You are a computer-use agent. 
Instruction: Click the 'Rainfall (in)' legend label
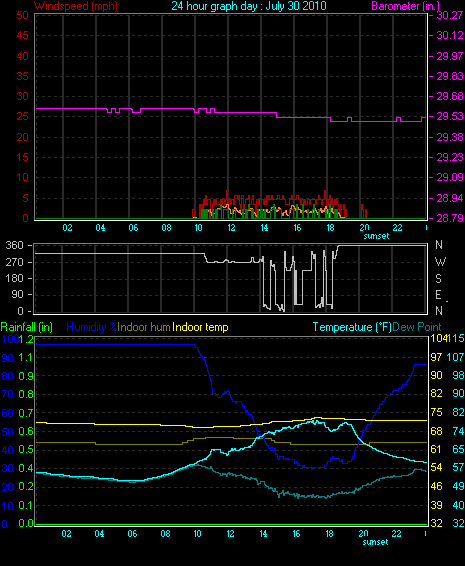pyautogui.click(x=27, y=327)
